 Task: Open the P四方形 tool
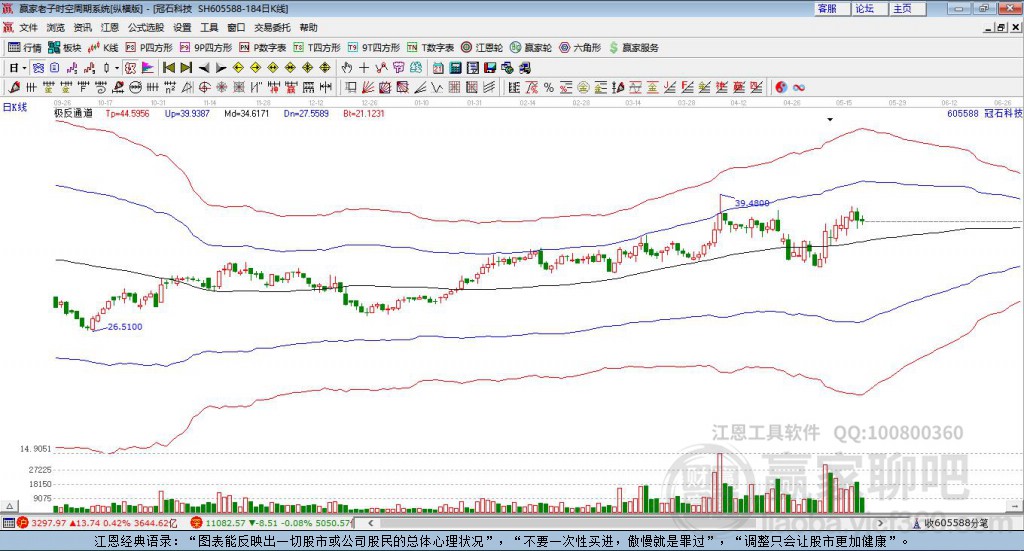pos(149,48)
